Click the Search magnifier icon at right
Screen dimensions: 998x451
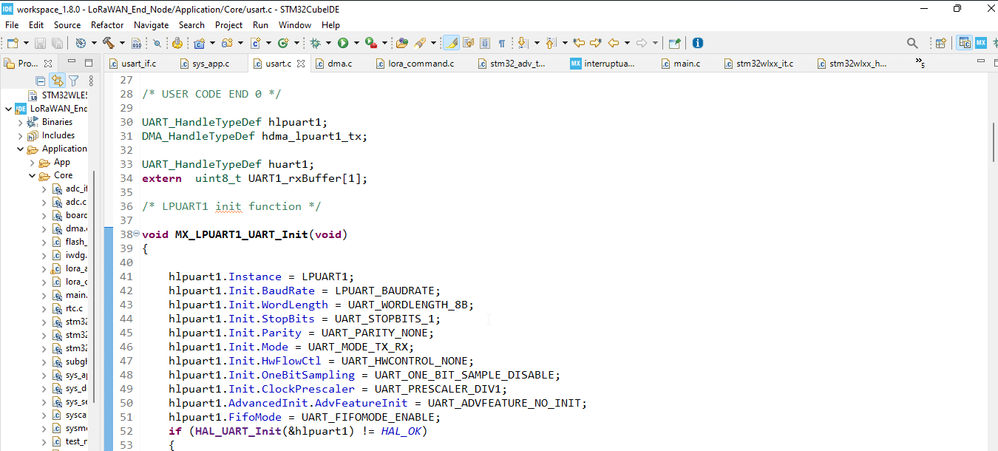pyautogui.click(x=912, y=43)
